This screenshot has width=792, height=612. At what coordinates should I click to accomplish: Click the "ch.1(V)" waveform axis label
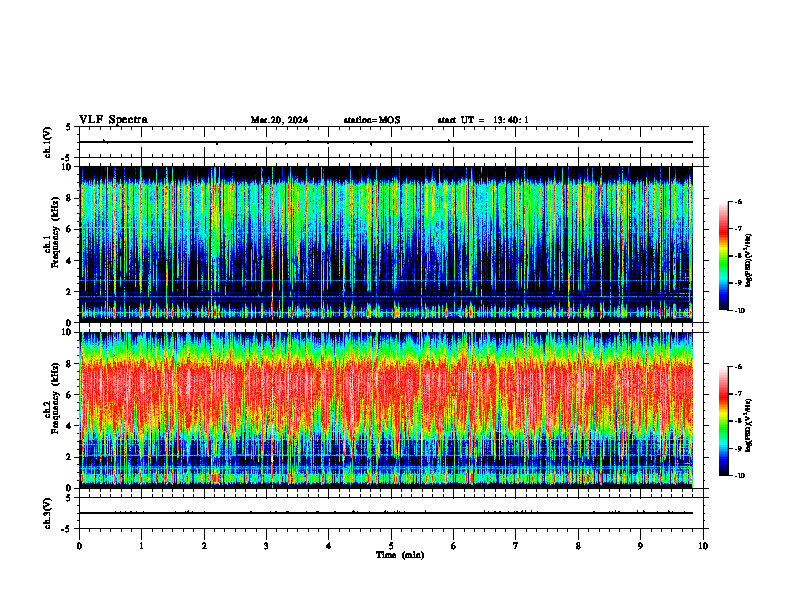[x=48, y=142]
